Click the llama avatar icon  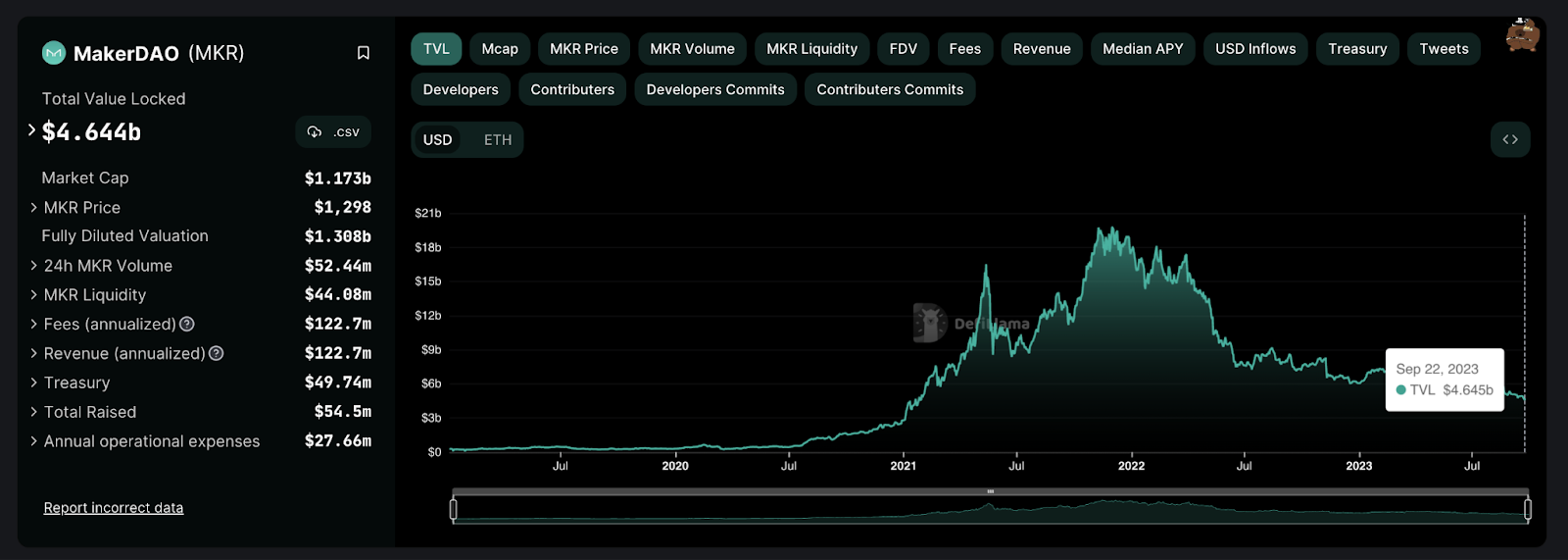coord(1522,34)
